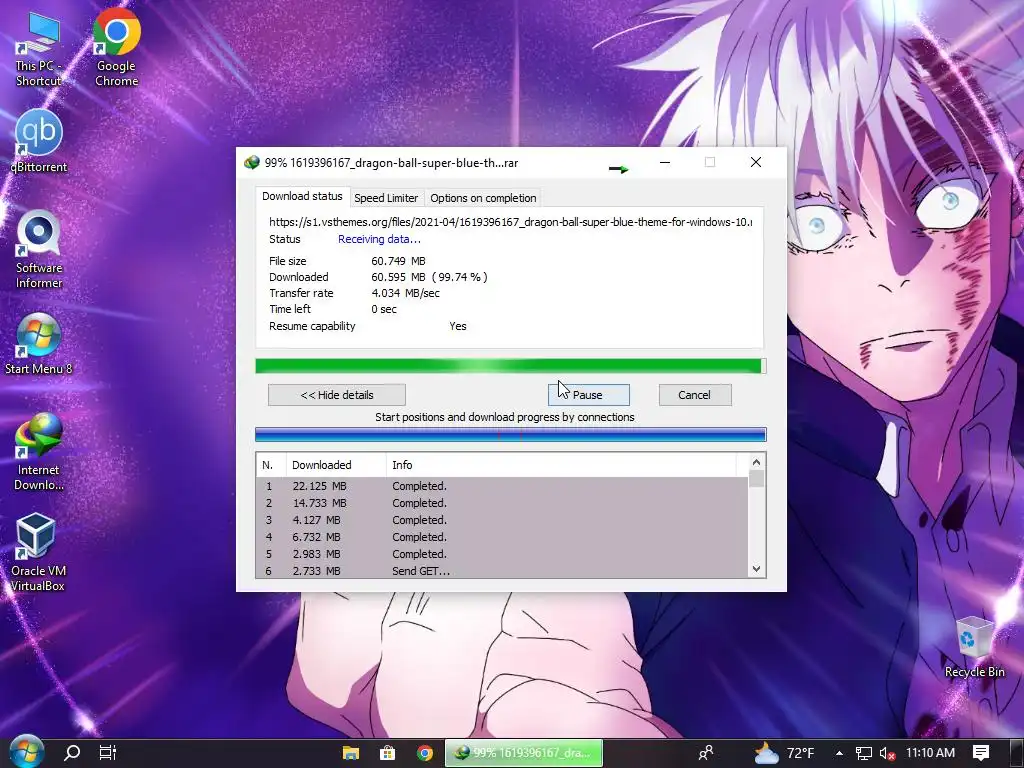Click blue connections progress bar

pos(511,435)
